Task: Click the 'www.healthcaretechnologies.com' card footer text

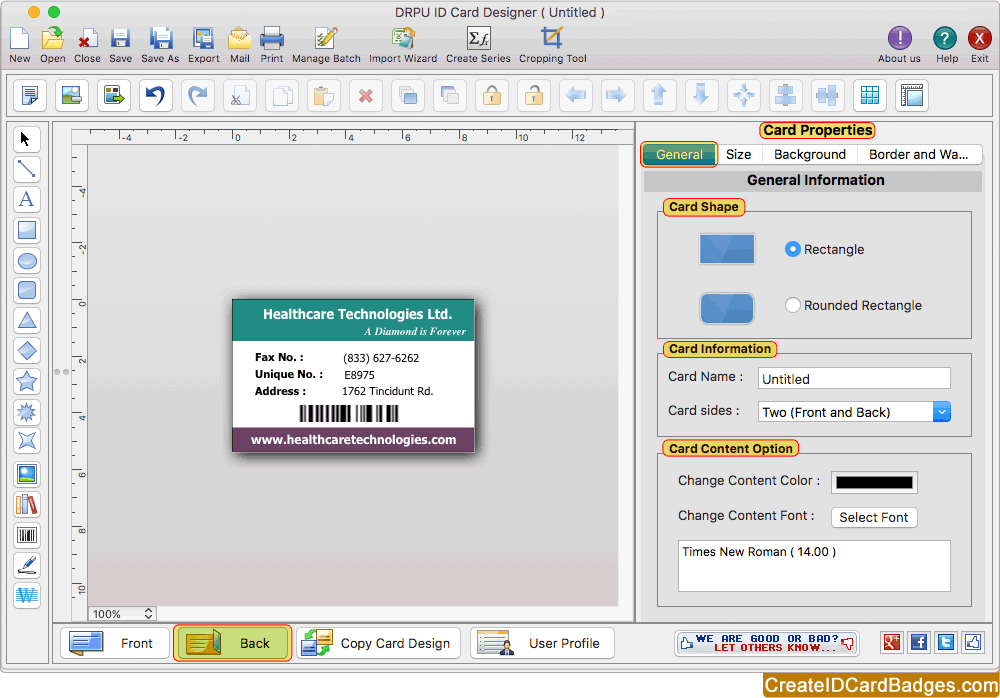Action: 353,440
